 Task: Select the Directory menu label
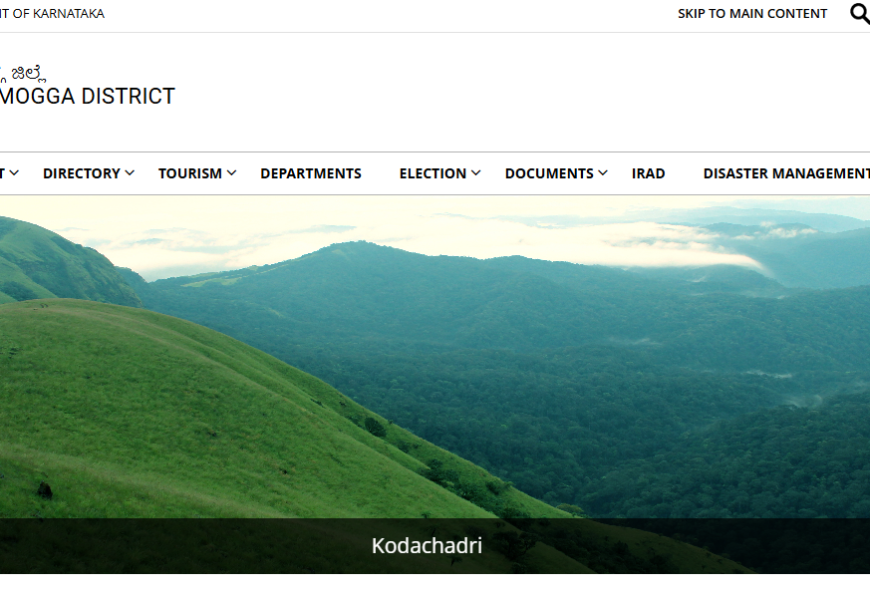82,173
